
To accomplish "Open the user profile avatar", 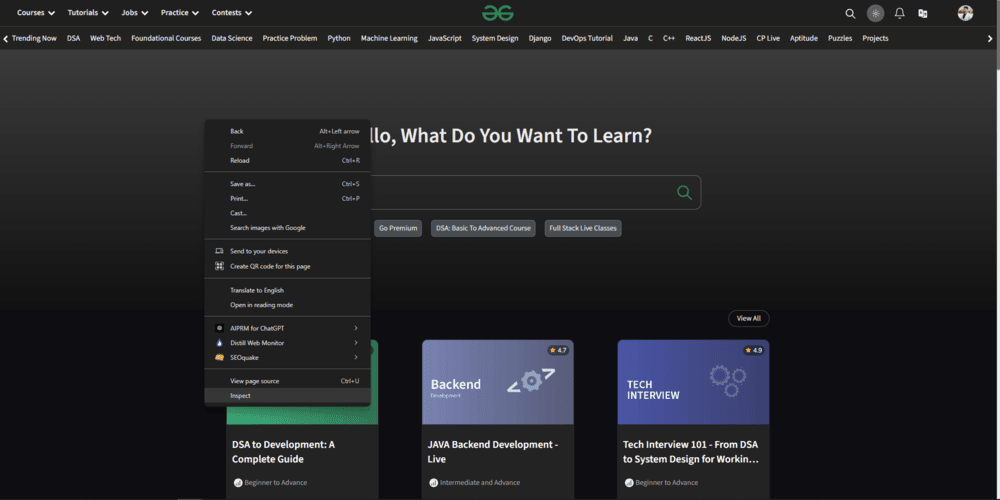I will click(x=965, y=13).
